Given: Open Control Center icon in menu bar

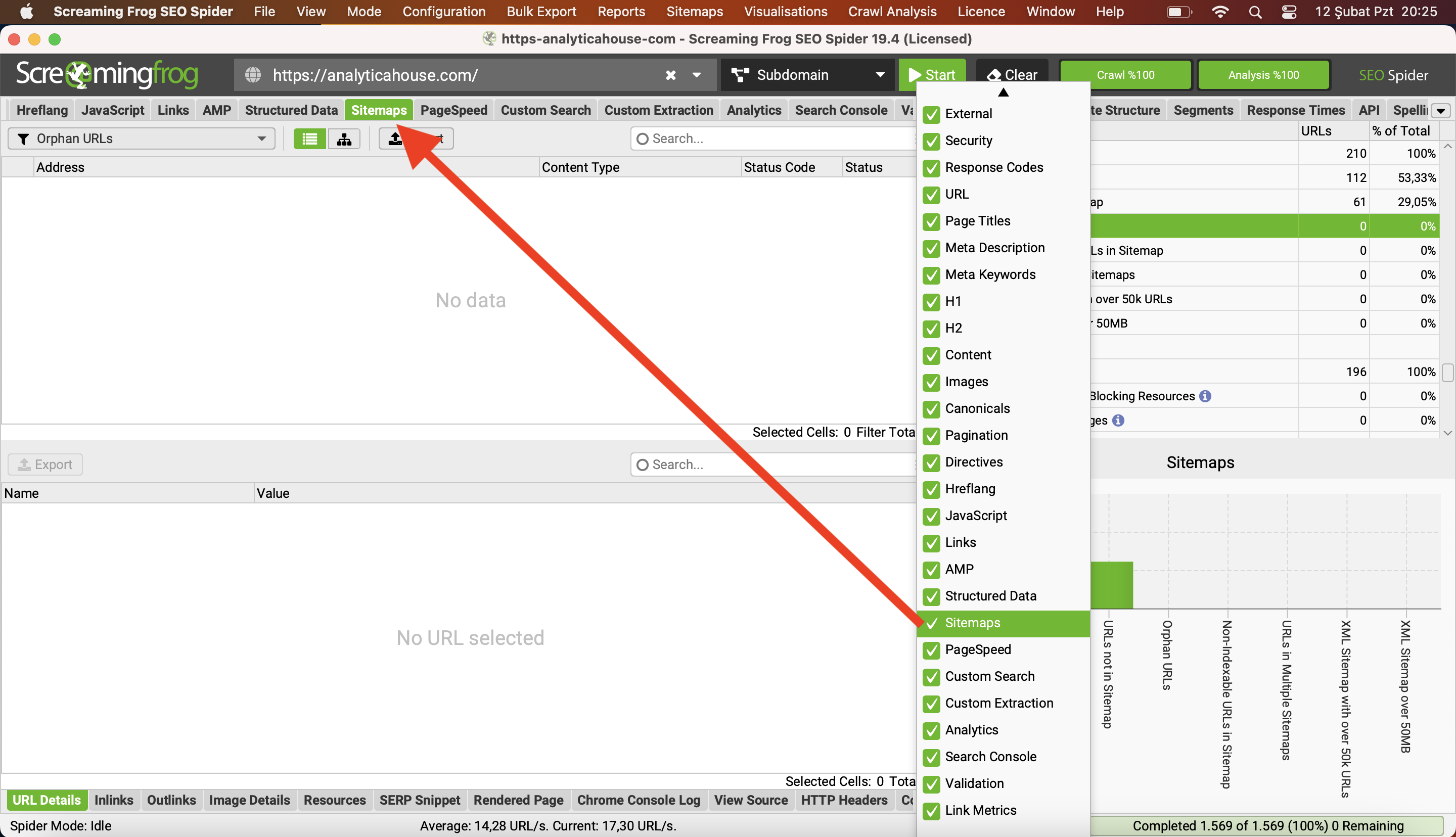Looking at the screenshot, I should [1289, 12].
